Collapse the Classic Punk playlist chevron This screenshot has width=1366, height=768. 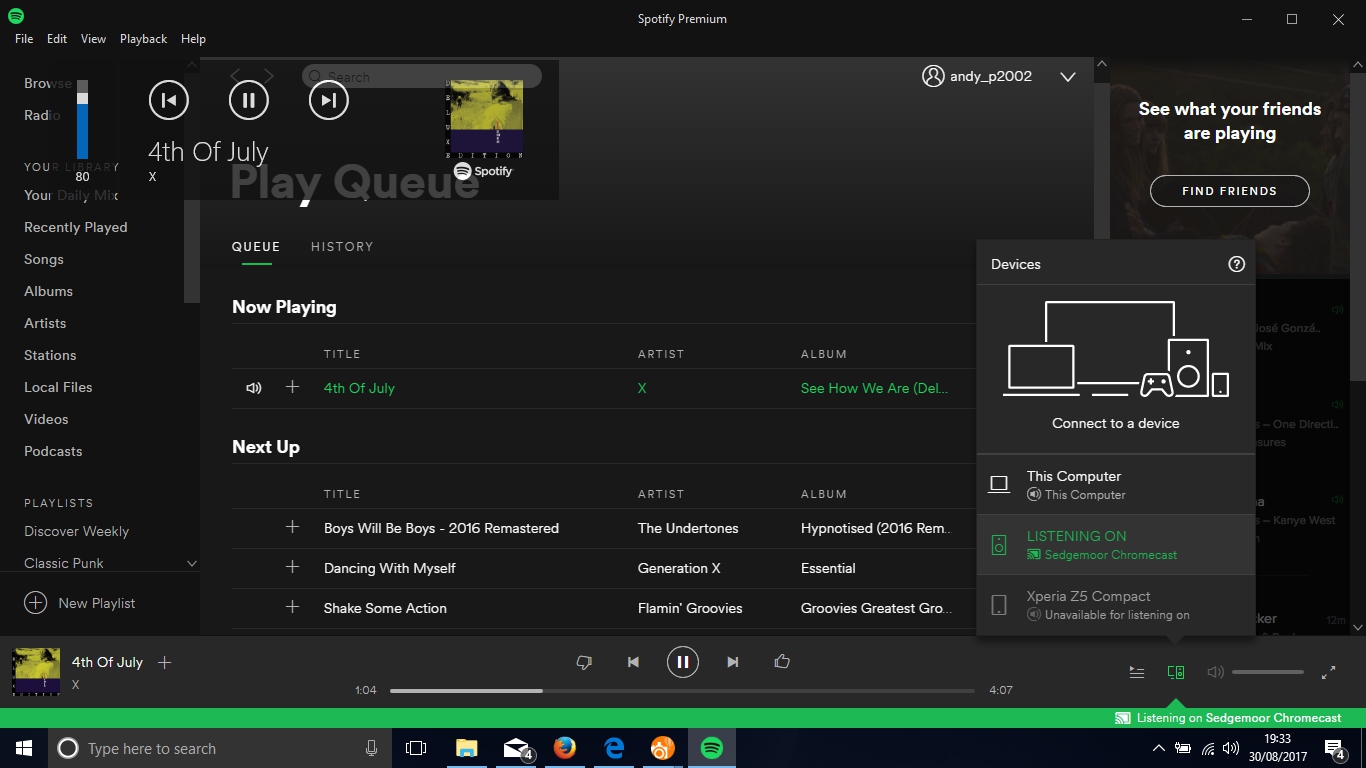pos(191,563)
